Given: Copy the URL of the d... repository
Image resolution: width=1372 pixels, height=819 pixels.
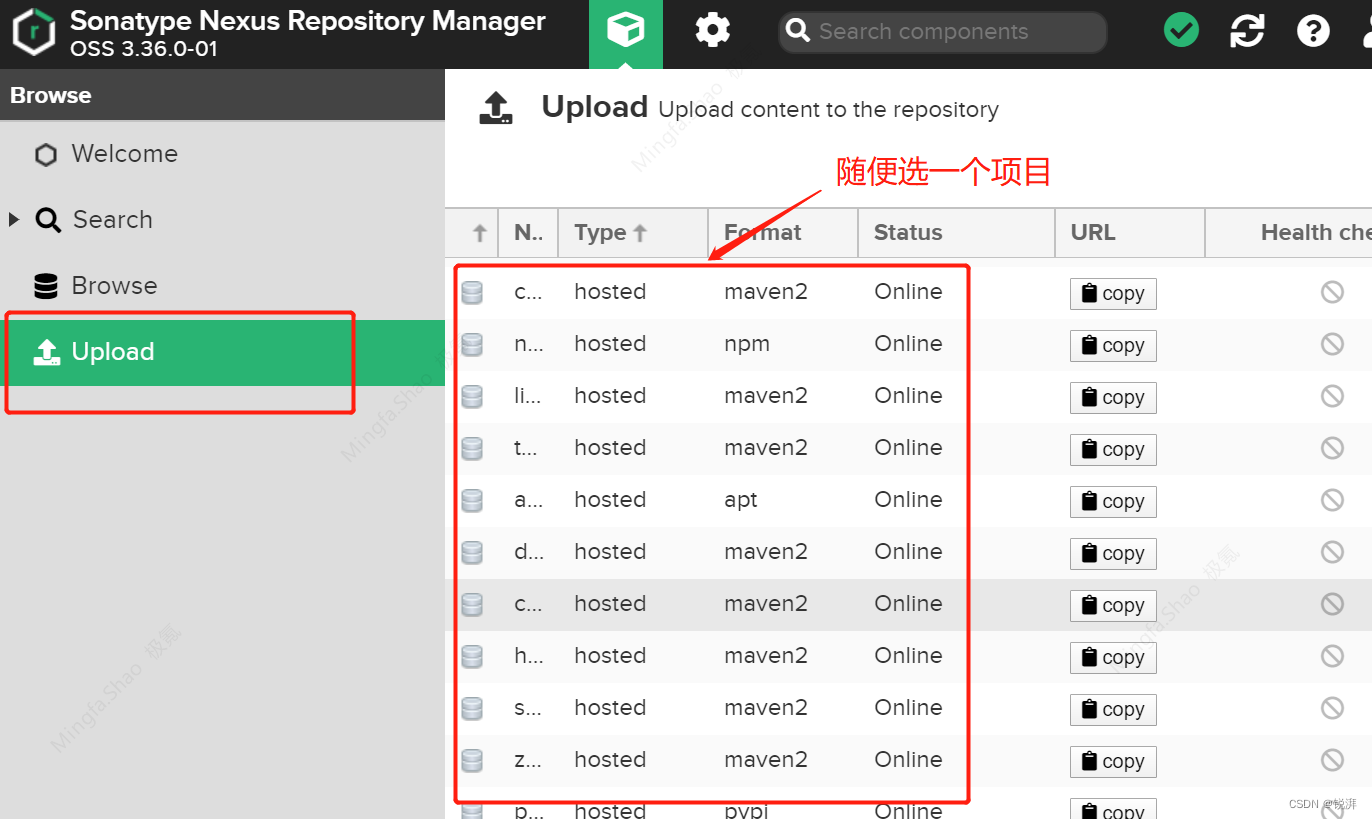Looking at the screenshot, I should tap(1113, 554).
